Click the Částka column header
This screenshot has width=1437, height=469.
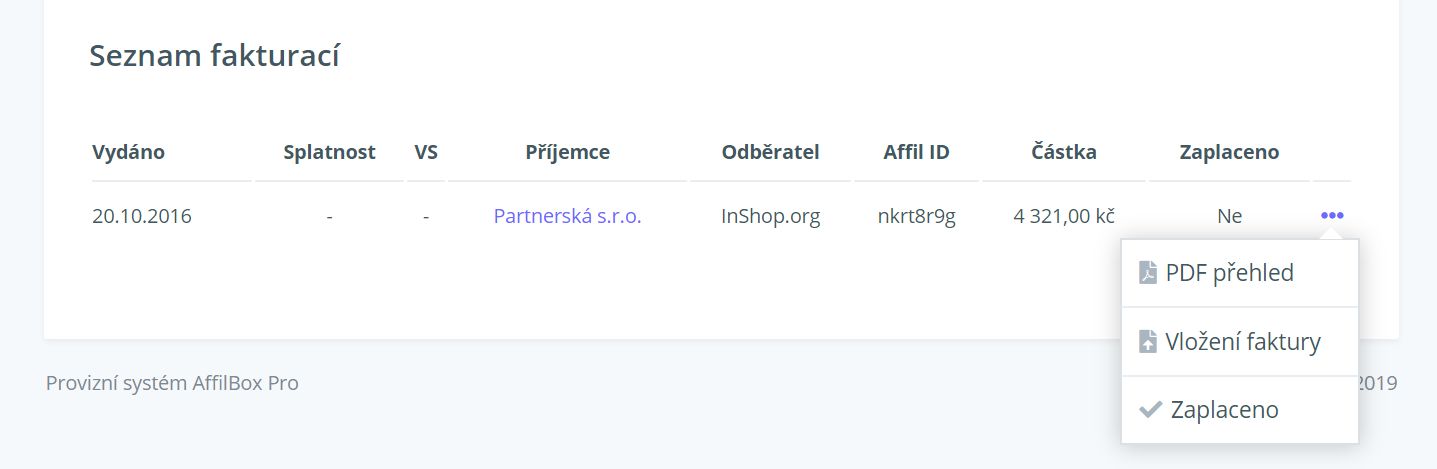1064,152
